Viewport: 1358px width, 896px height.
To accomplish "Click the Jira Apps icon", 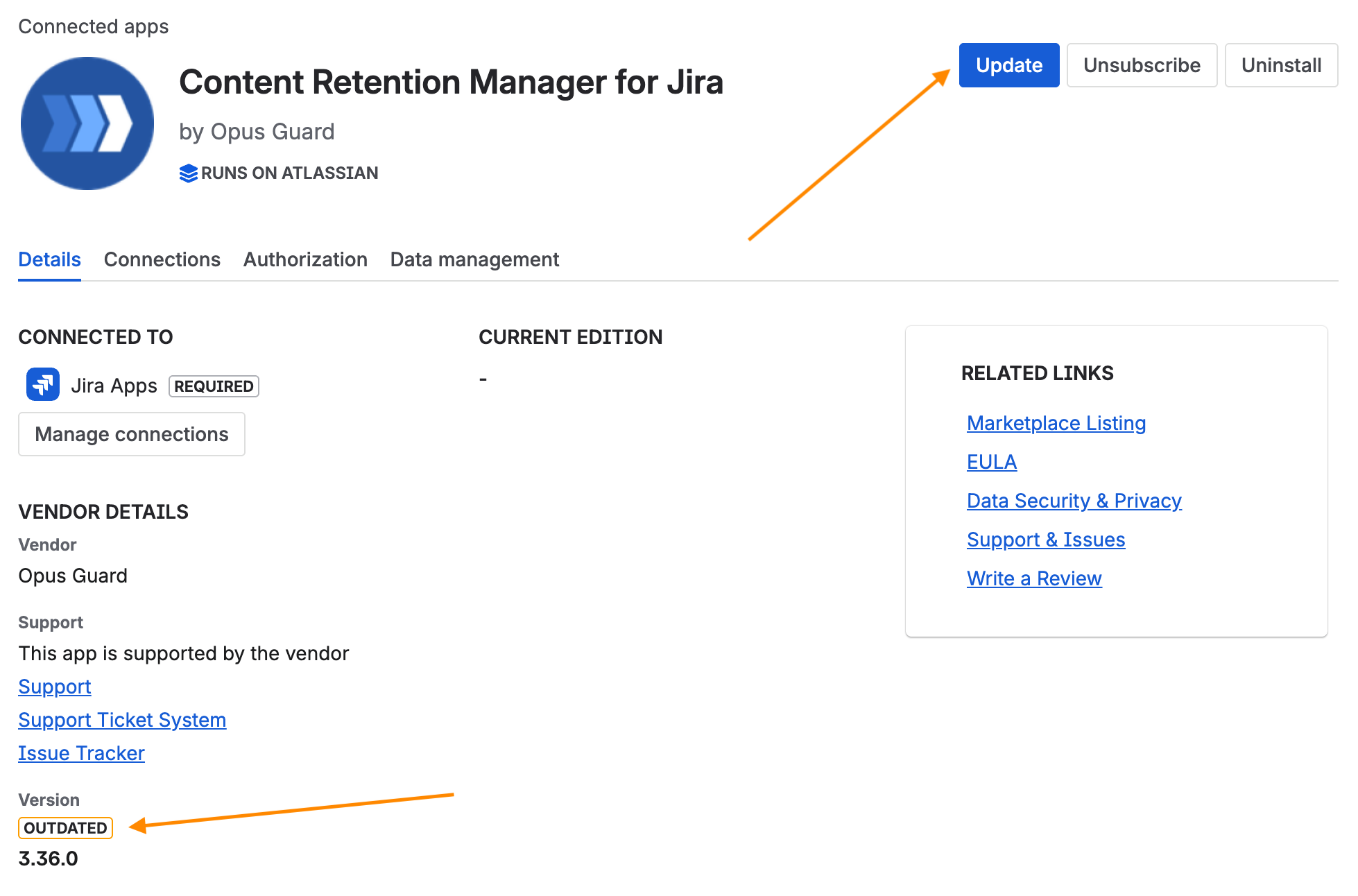I will [x=43, y=384].
